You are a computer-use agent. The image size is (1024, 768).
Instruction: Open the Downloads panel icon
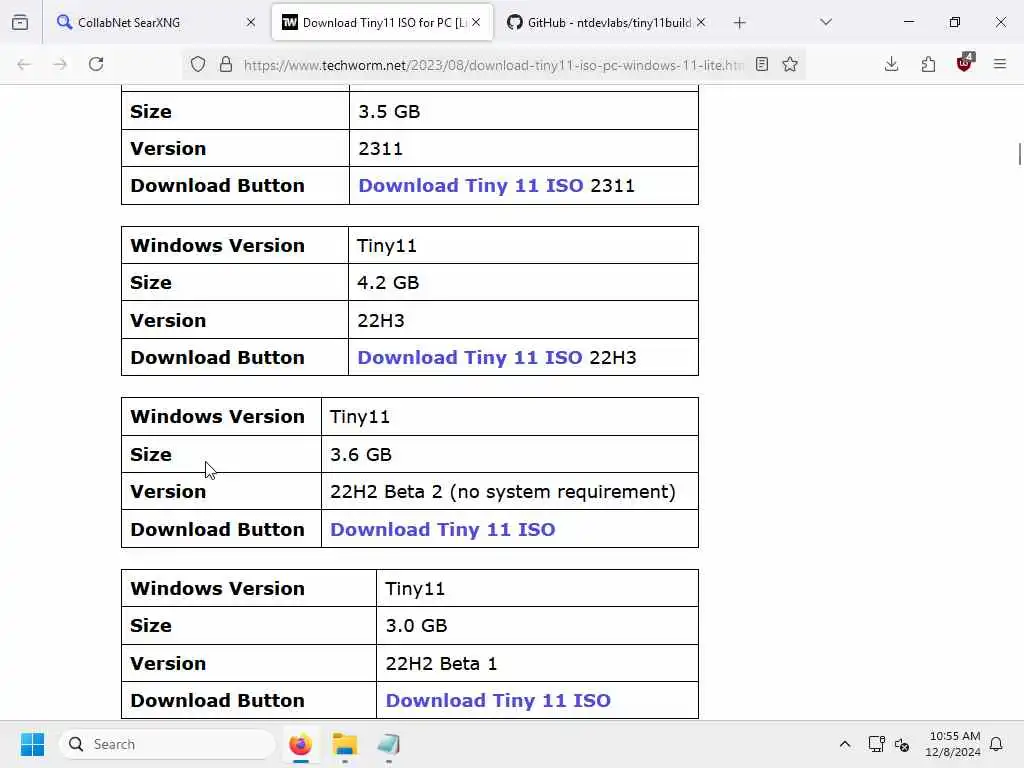pyautogui.click(x=891, y=64)
